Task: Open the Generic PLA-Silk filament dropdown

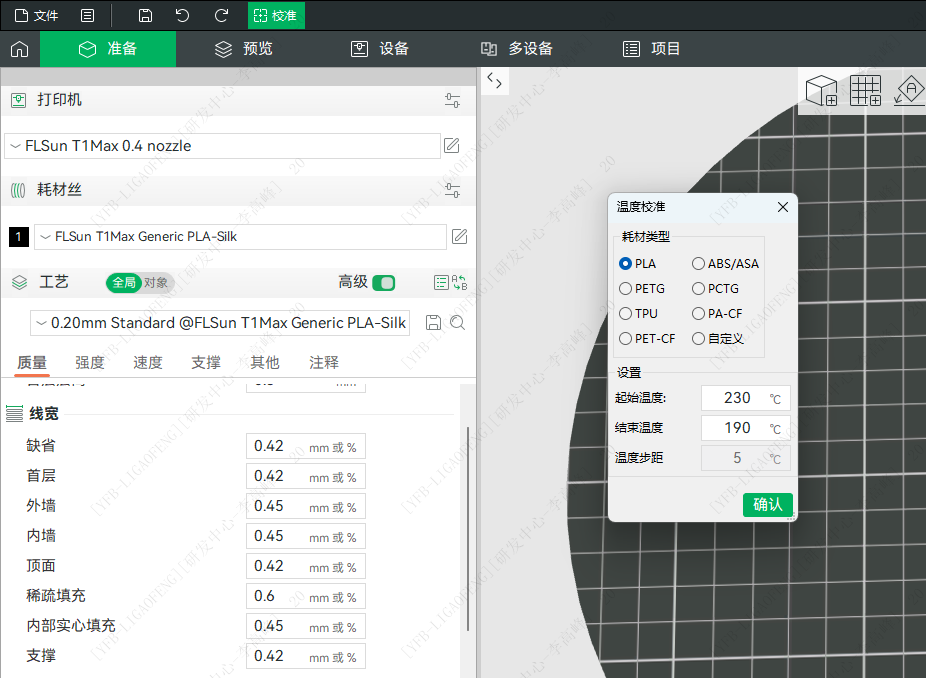Action: [240, 237]
